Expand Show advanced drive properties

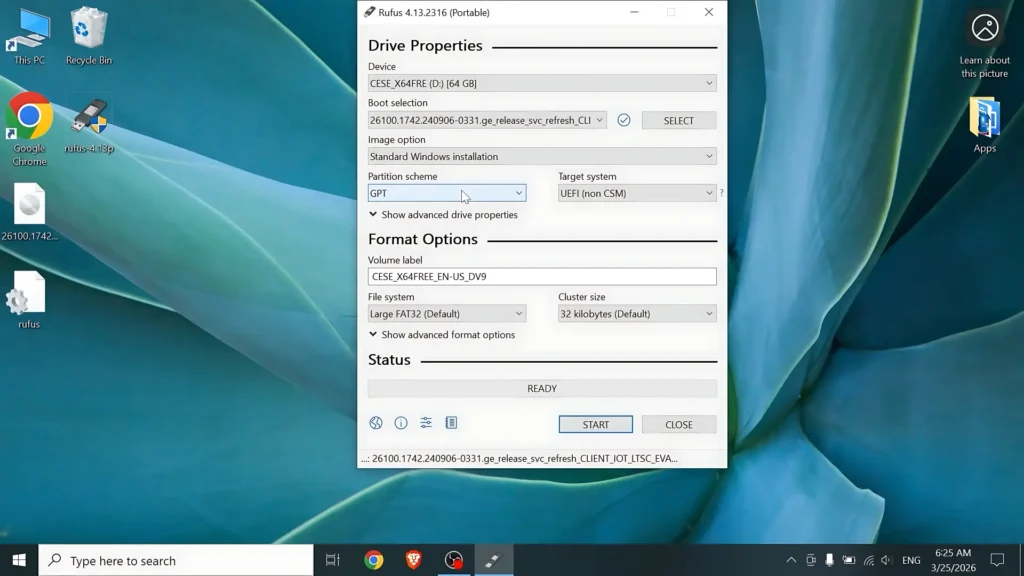(443, 215)
